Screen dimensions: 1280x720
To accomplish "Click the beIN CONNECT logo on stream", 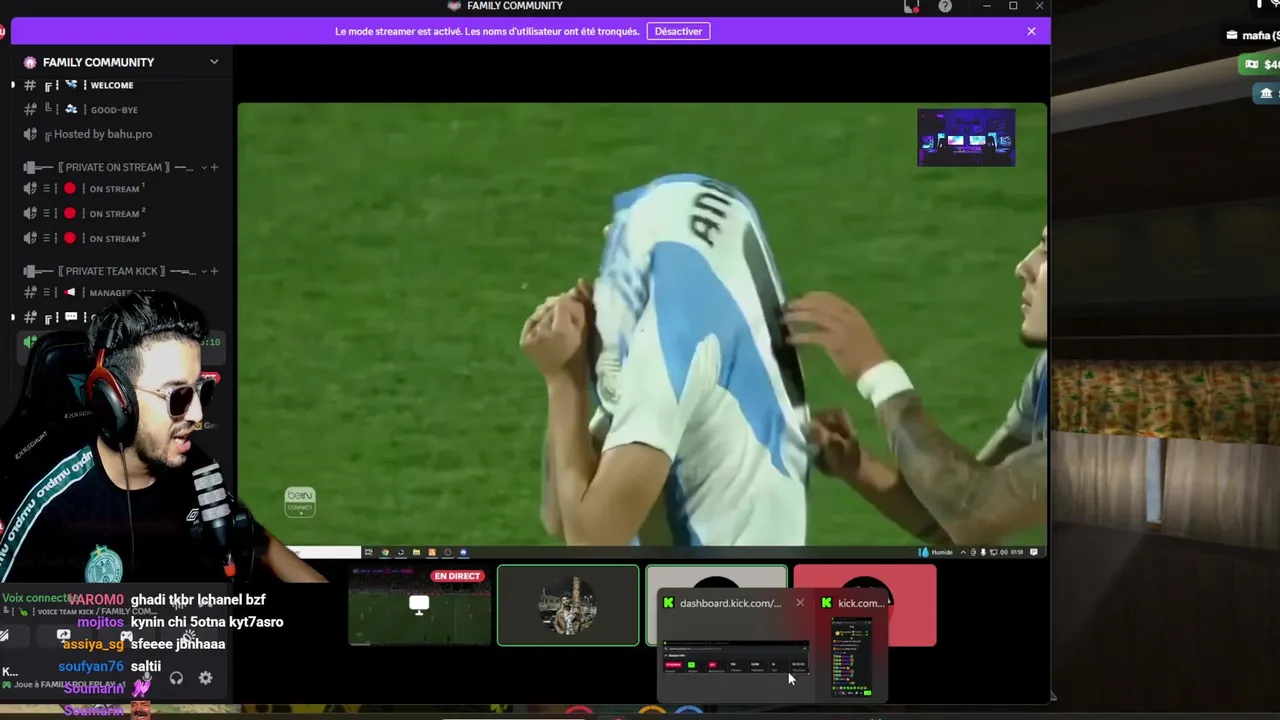I will [300, 501].
